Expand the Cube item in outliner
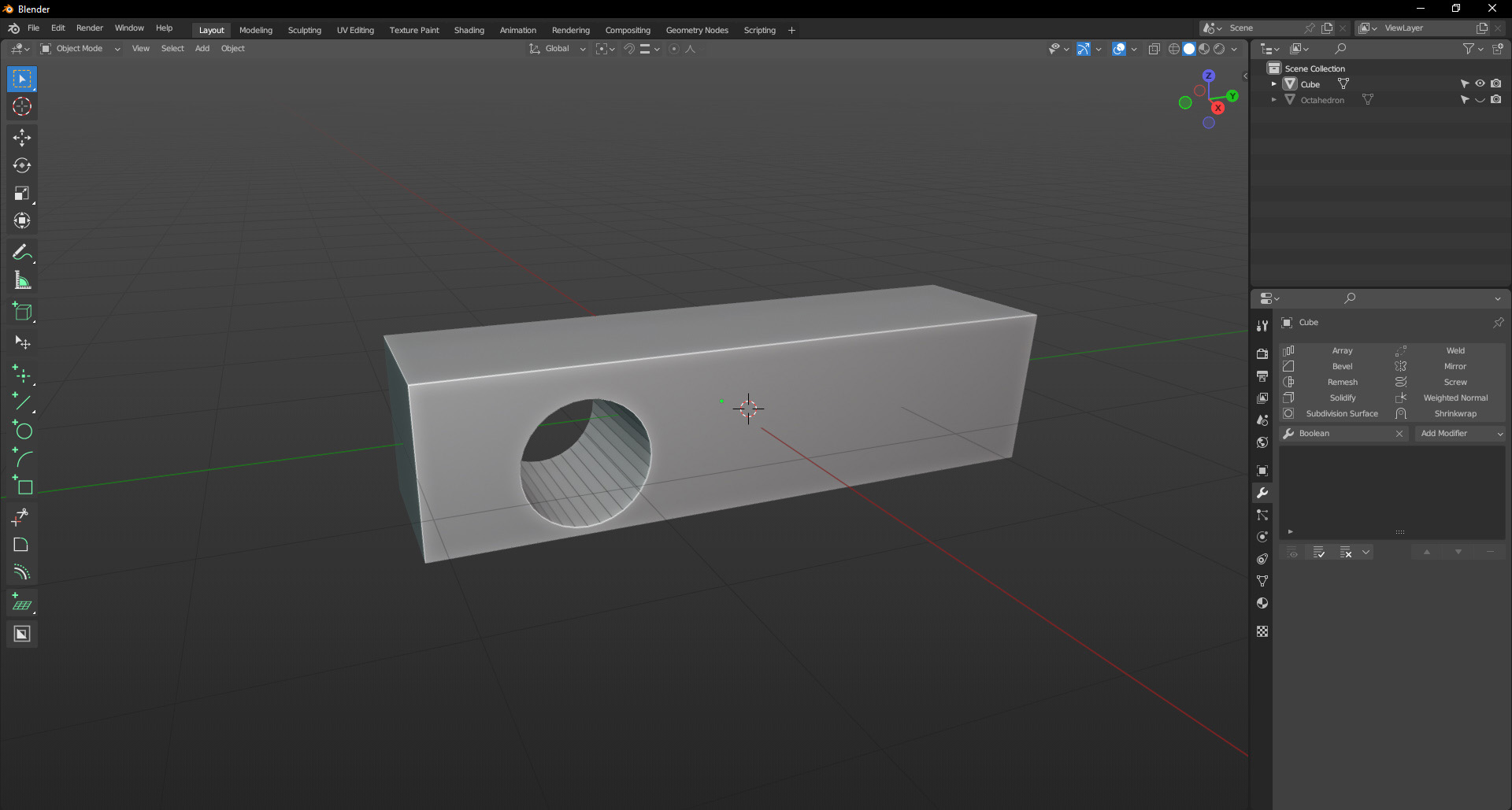This screenshot has height=810, width=1512. pyautogui.click(x=1273, y=84)
